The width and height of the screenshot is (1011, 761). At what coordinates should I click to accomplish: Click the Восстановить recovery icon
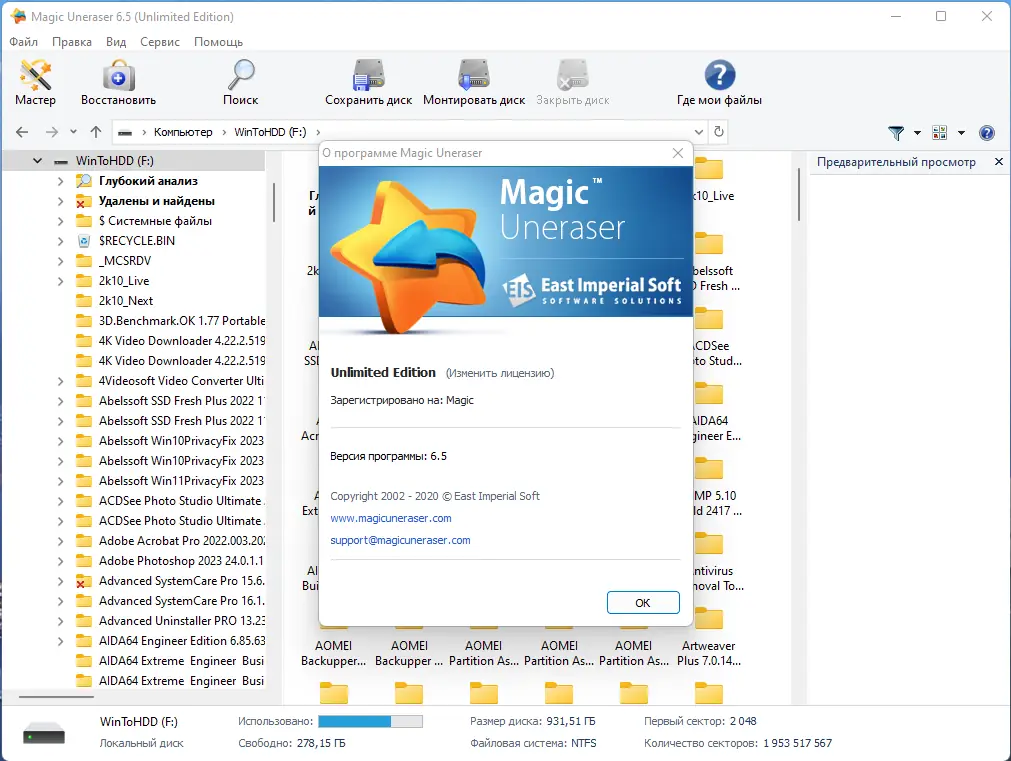click(118, 83)
